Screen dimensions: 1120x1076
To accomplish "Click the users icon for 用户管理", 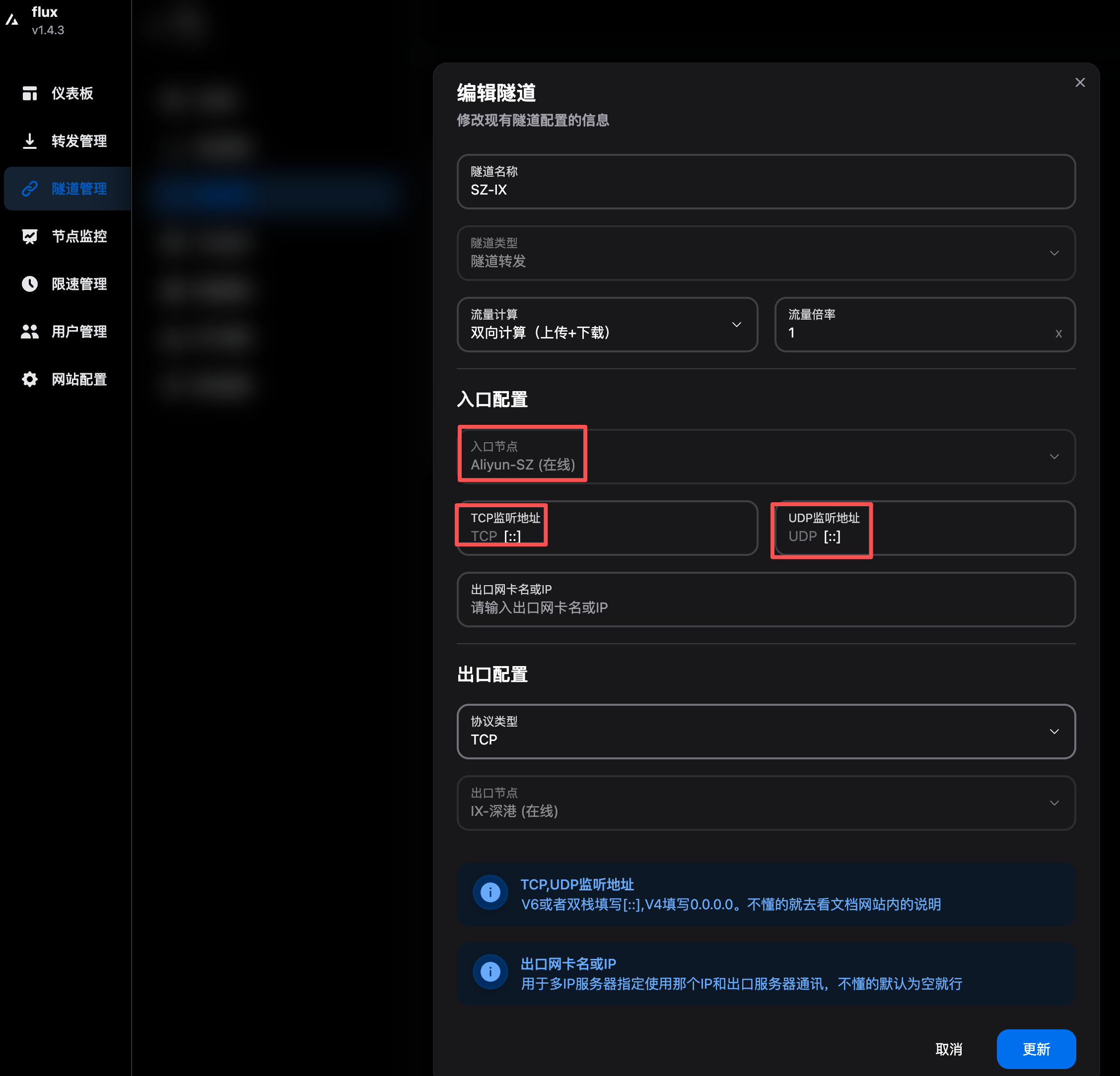I will coord(30,331).
